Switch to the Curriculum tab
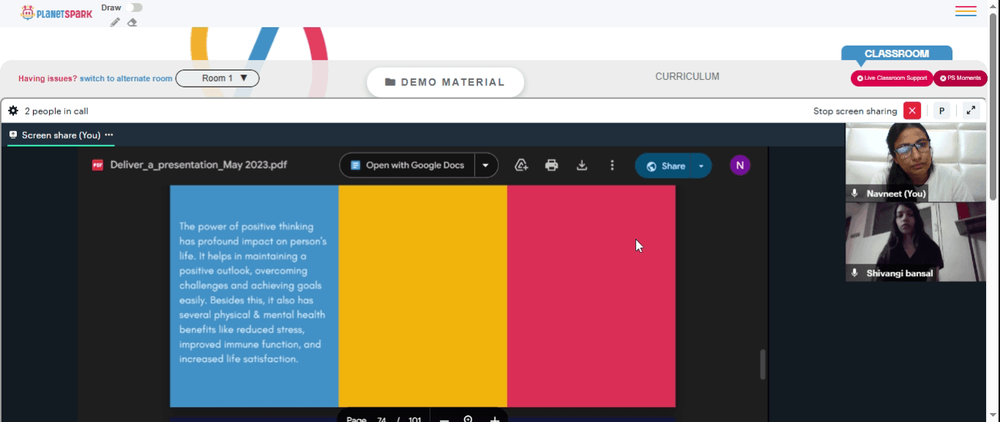This screenshot has height=422, width=1000. pyautogui.click(x=687, y=76)
